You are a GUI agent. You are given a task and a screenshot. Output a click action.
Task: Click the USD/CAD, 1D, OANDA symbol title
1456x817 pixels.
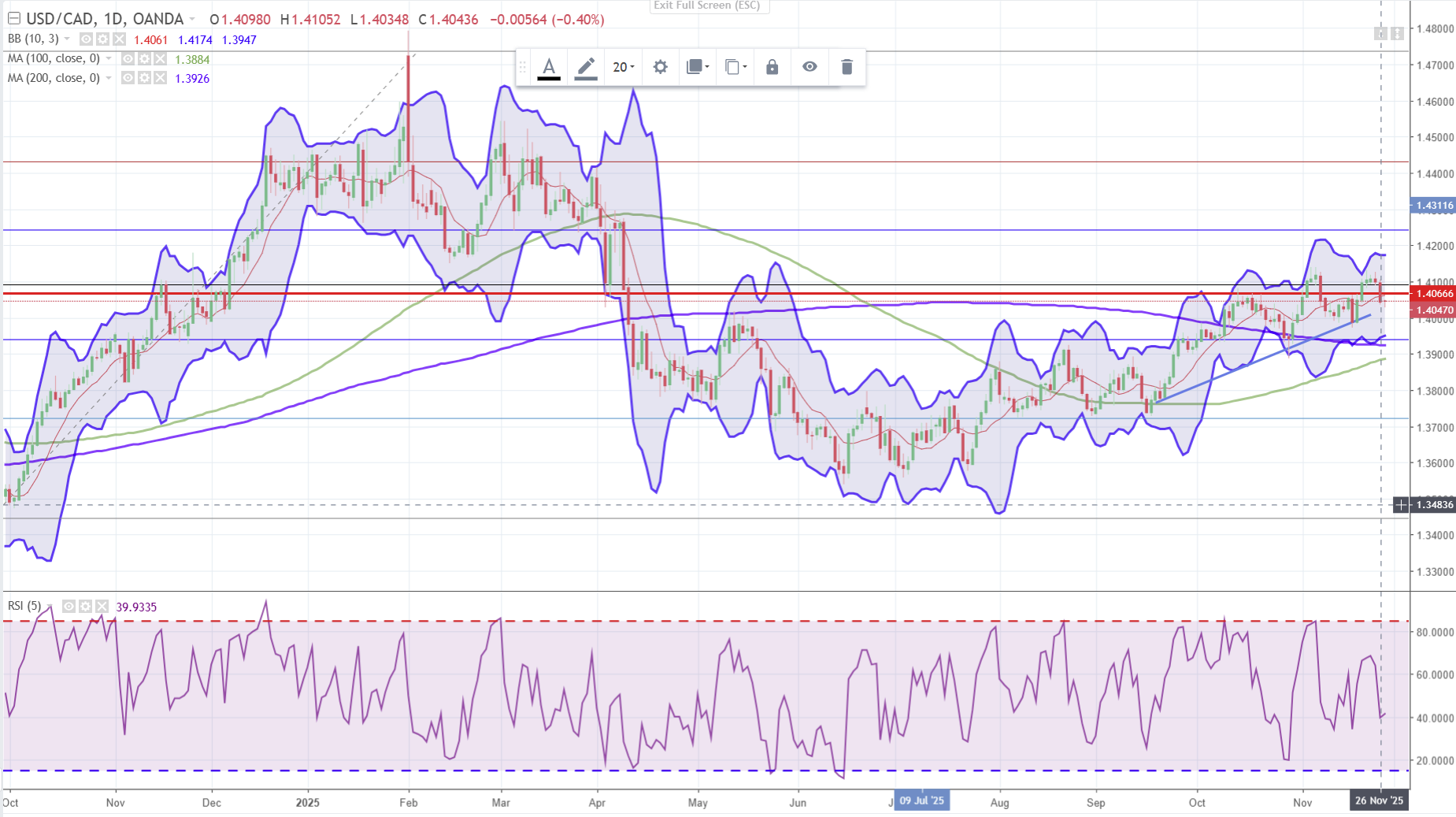[105, 19]
